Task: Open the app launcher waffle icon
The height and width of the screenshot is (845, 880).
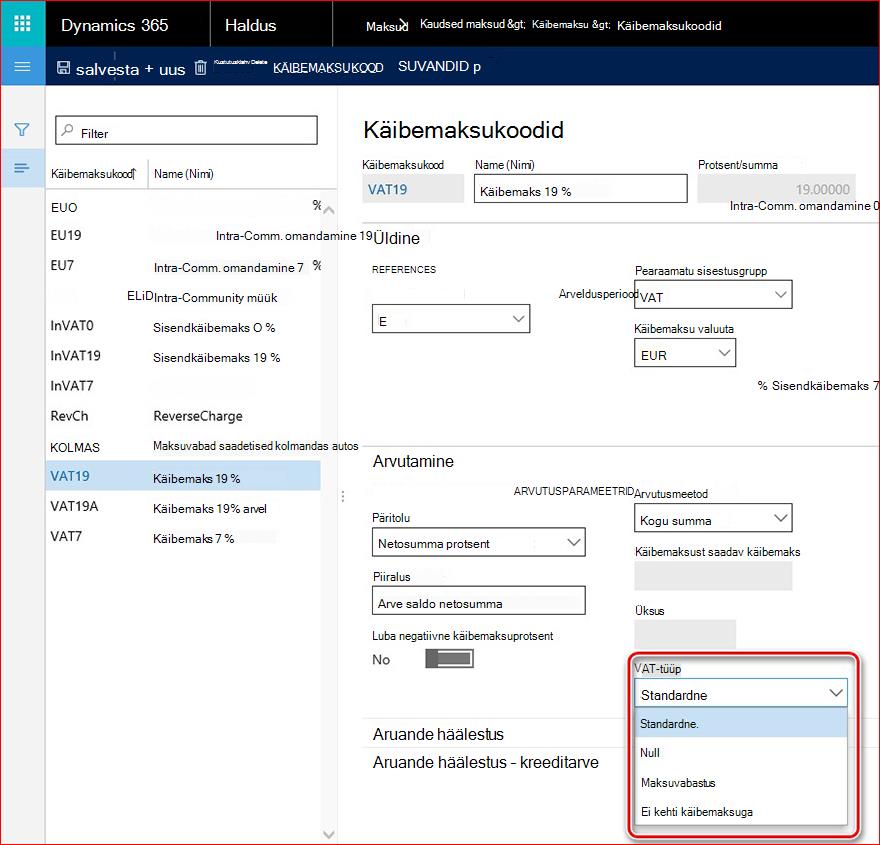Action: (x=22, y=24)
